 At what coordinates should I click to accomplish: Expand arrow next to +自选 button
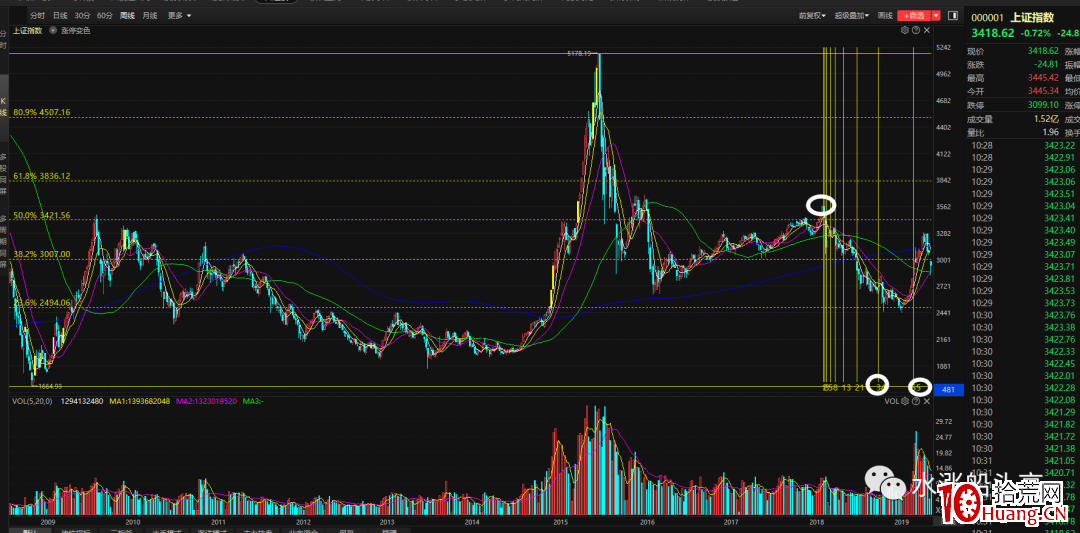(936, 15)
